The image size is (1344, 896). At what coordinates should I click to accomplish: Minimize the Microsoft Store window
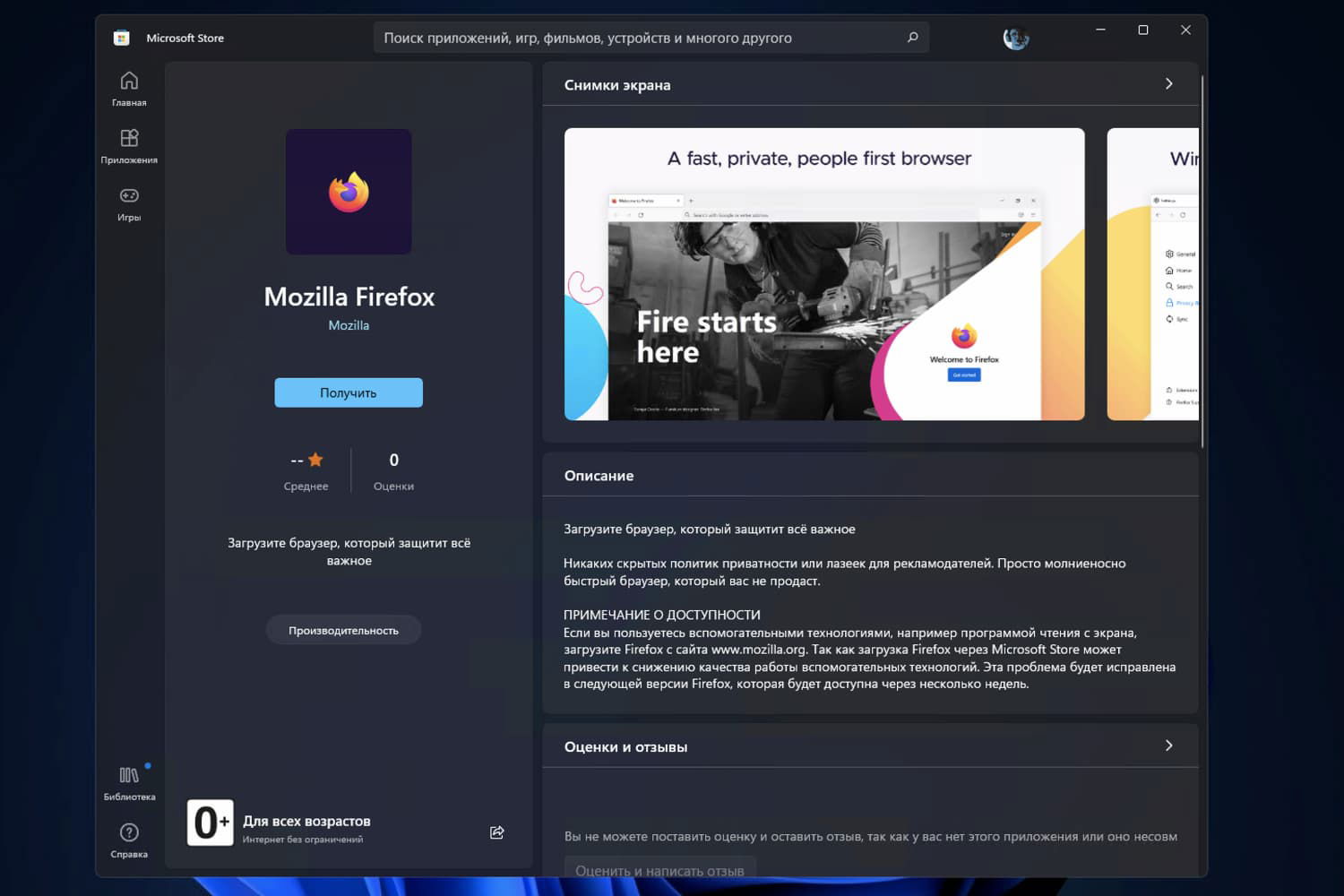click(x=1100, y=30)
